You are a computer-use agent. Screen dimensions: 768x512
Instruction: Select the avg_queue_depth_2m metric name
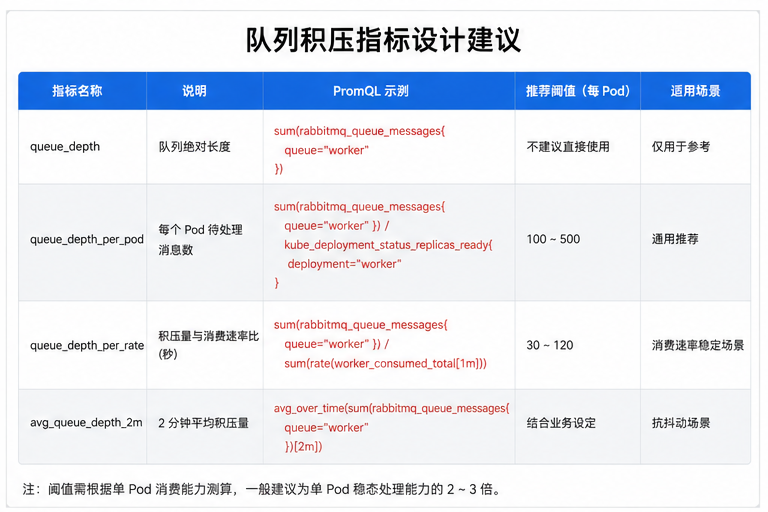[86, 423]
